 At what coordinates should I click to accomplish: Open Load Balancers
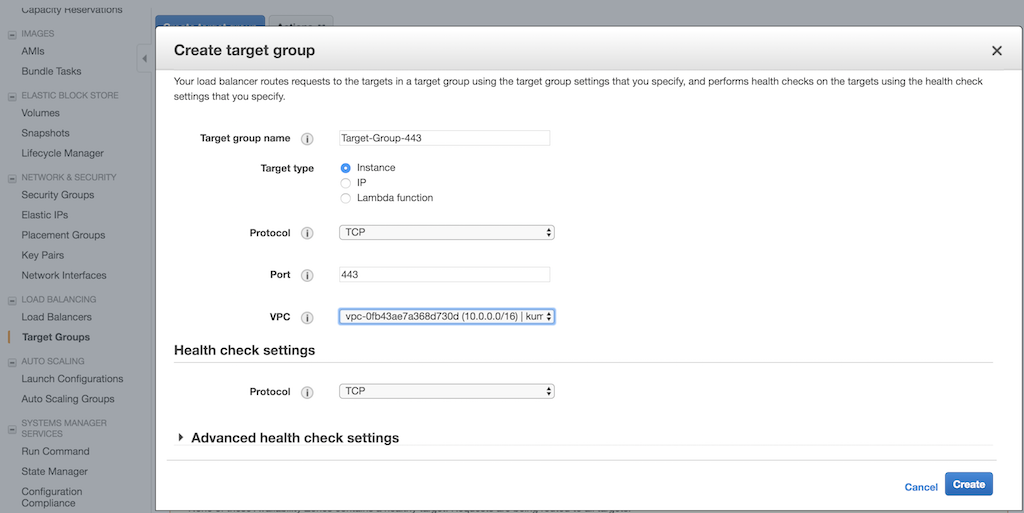pyautogui.click(x=57, y=317)
